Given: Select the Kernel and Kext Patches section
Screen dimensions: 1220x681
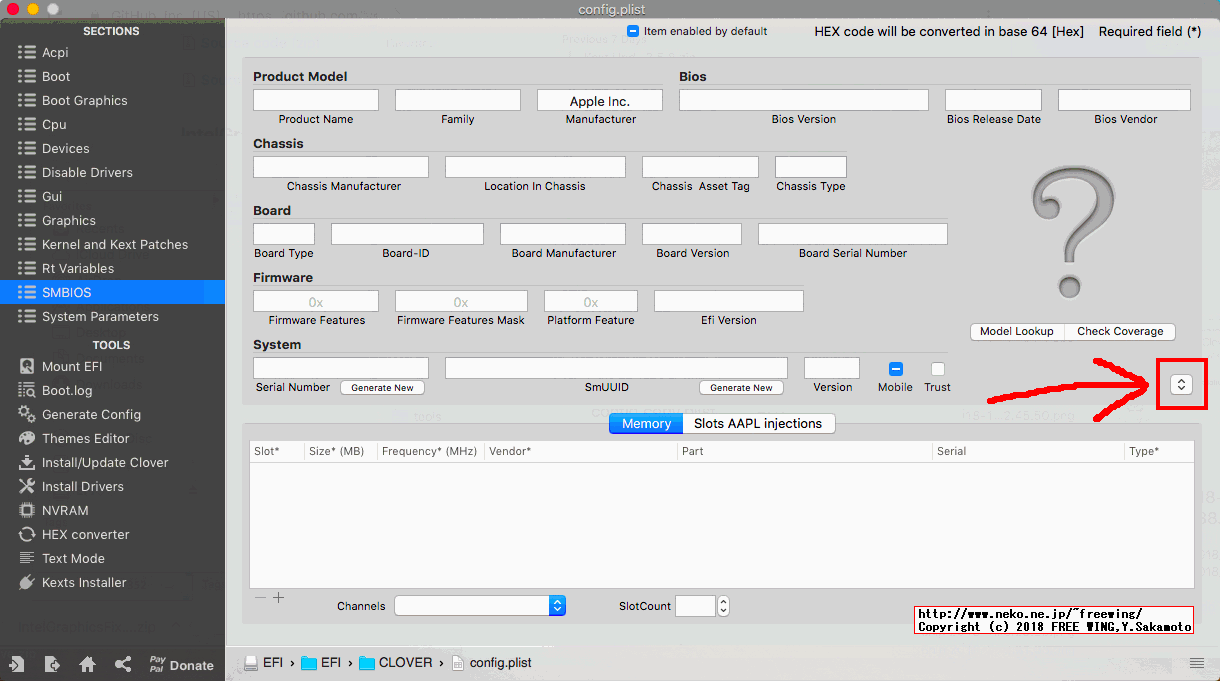Looking at the screenshot, I should (114, 245).
